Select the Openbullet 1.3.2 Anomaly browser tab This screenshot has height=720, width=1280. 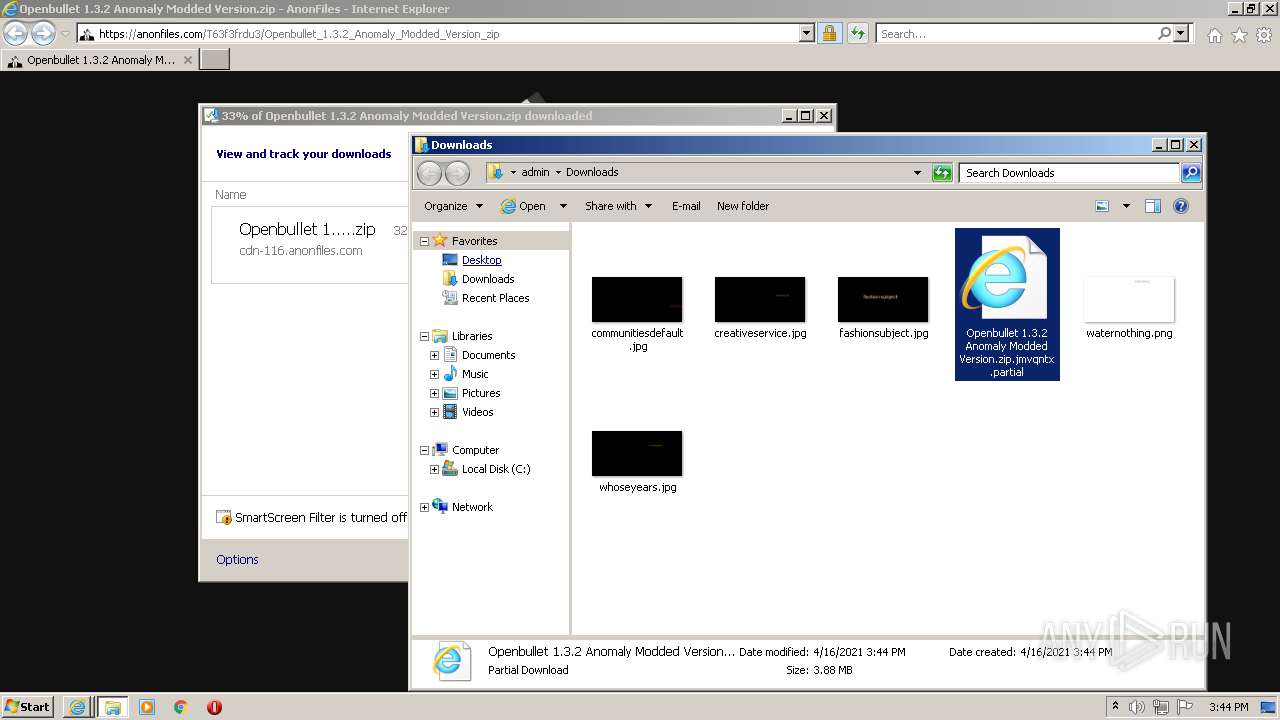click(98, 60)
